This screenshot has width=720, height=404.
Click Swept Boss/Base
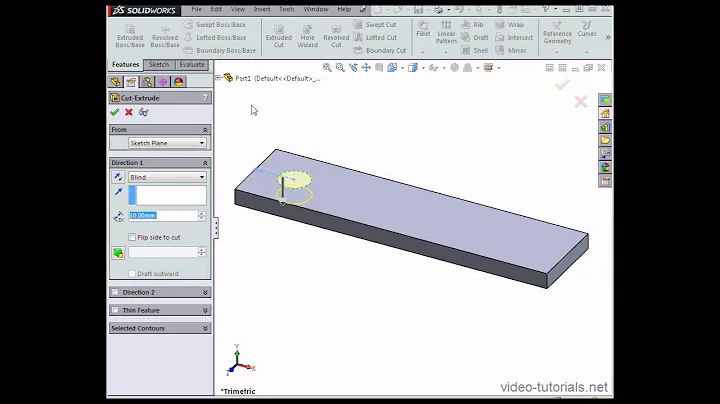tap(214, 24)
